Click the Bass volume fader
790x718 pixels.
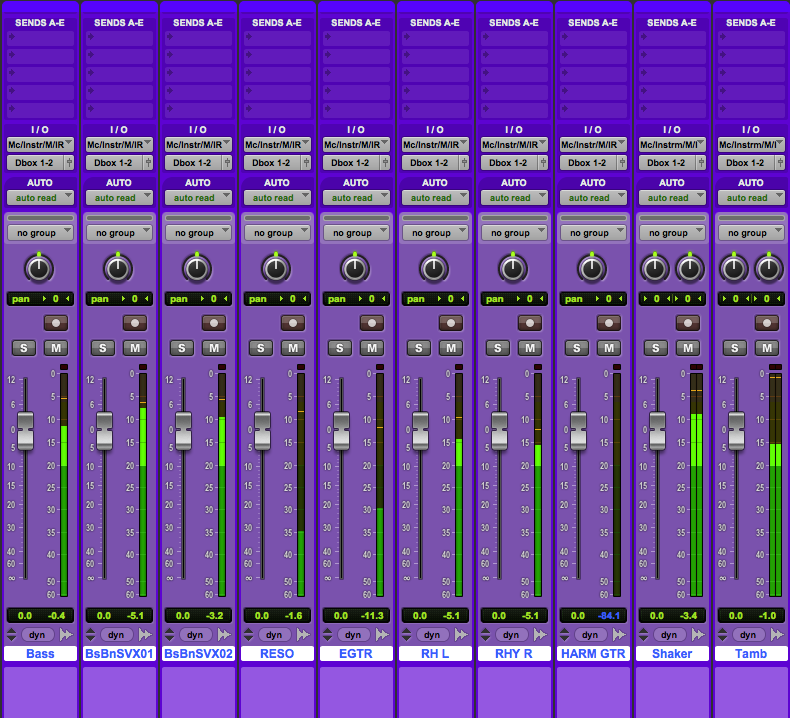point(25,431)
